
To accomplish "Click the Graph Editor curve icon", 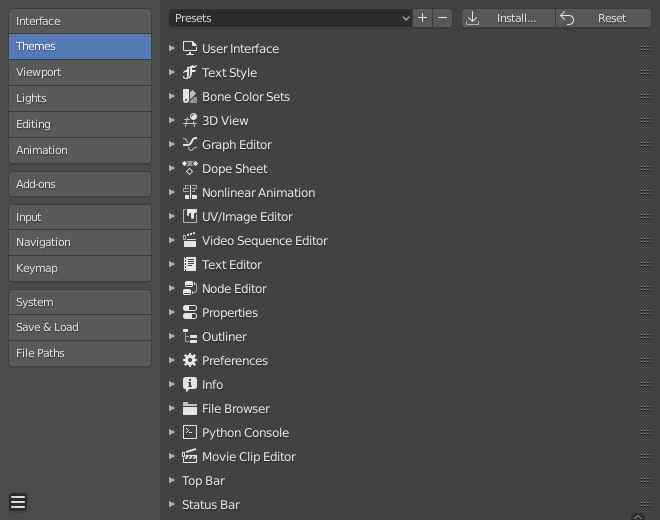I will point(190,144).
